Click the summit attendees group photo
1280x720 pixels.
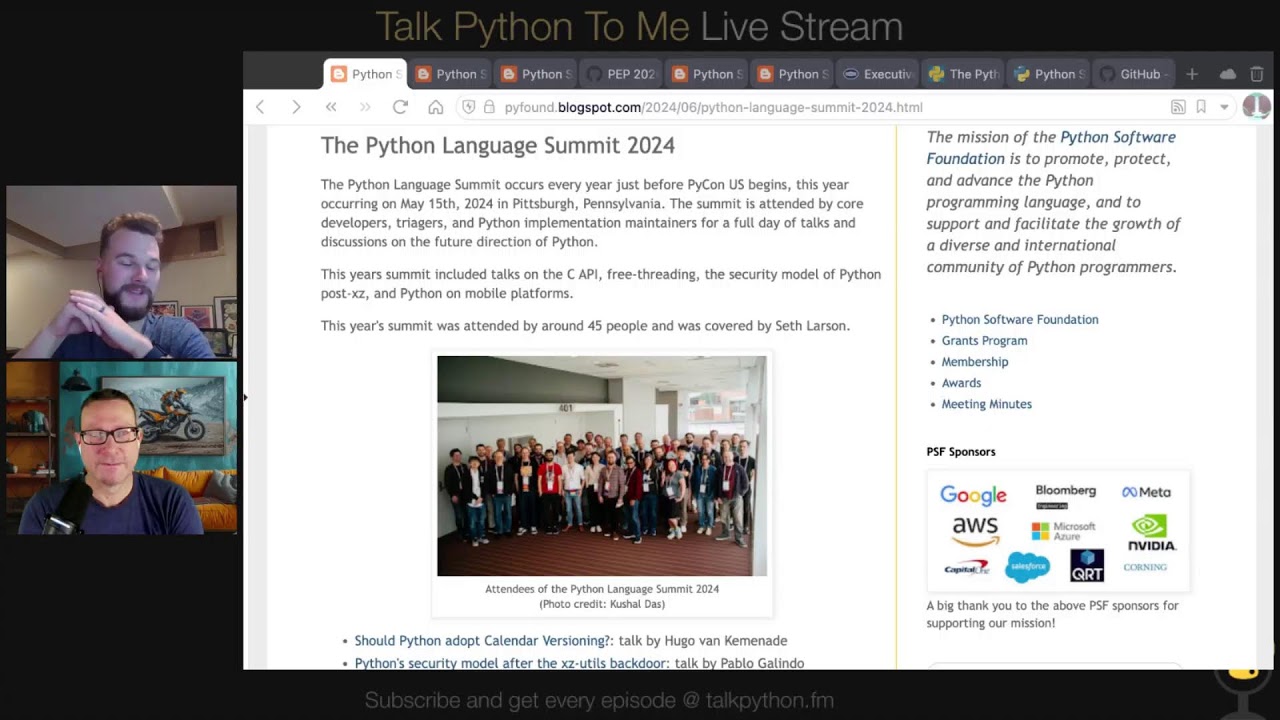pos(601,465)
